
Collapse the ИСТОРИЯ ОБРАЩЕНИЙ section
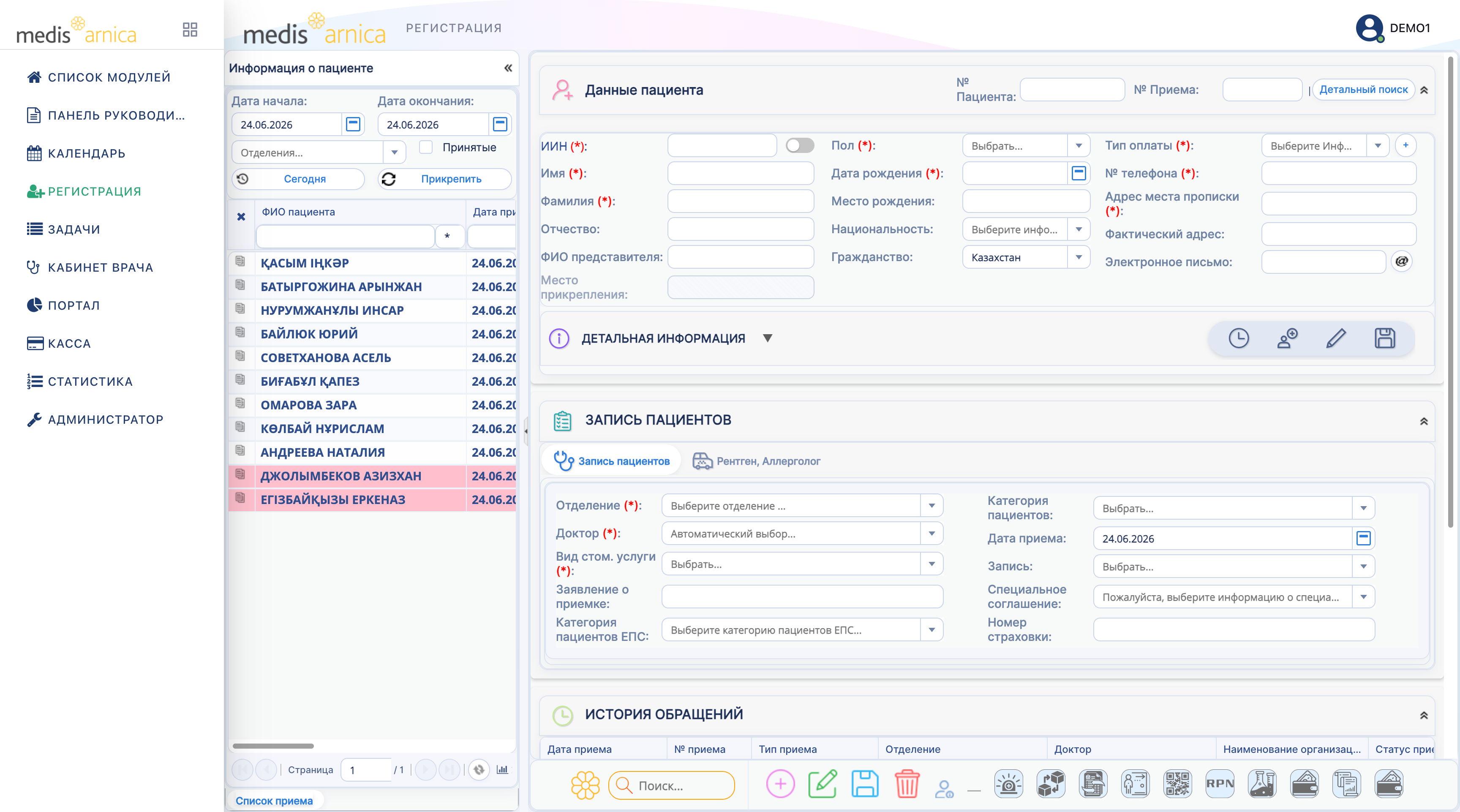(x=1423, y=715)
